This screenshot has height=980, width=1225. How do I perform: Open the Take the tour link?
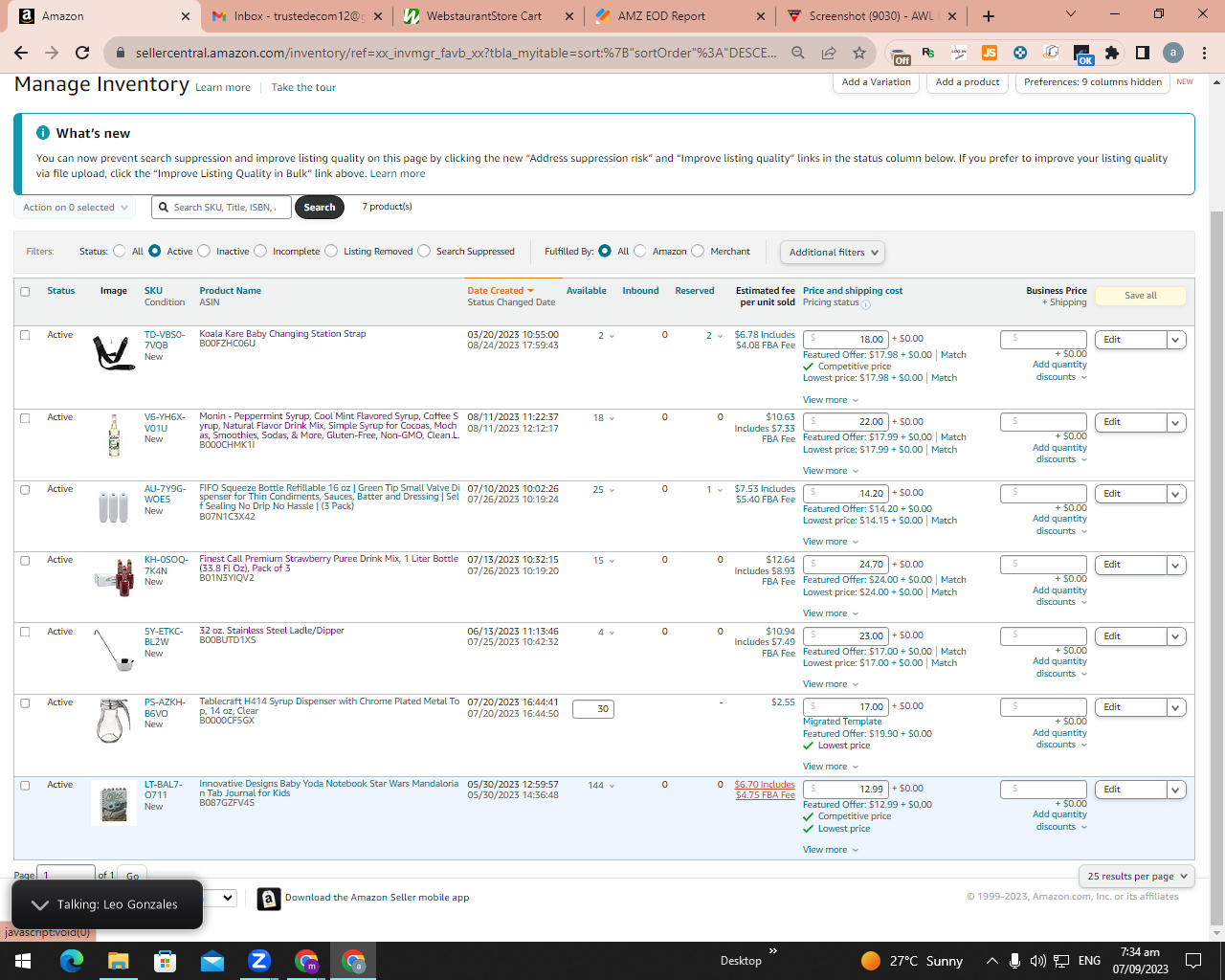click(303, 87)
